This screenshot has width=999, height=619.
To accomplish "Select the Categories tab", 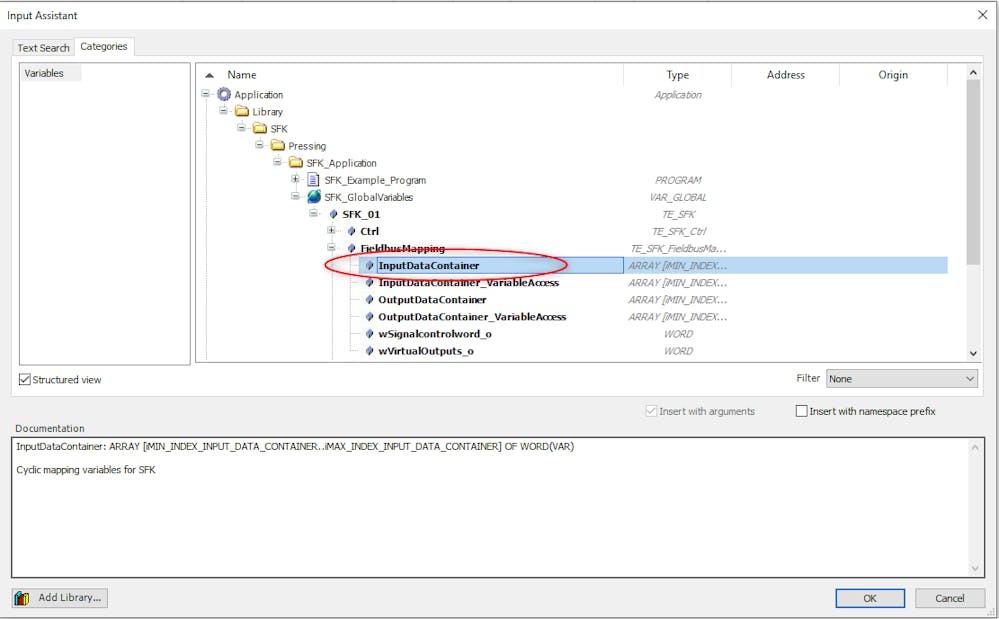I will pos(104,46).
